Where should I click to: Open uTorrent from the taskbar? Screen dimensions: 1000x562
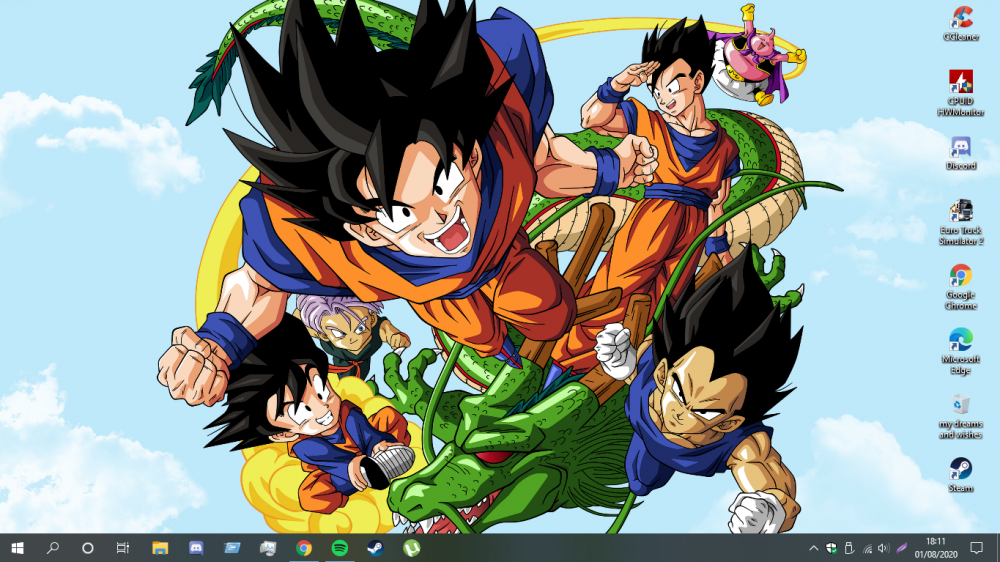(412, 548)
